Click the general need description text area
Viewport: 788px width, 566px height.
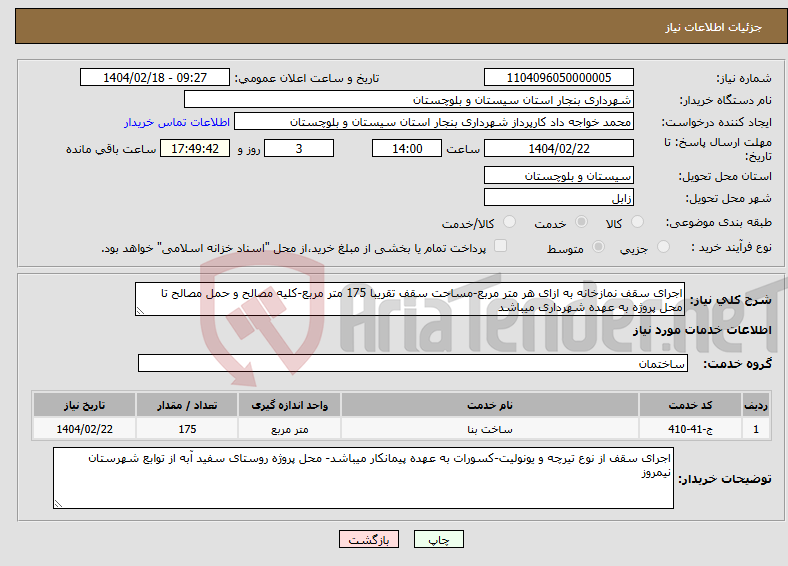(x=410, y=299)
